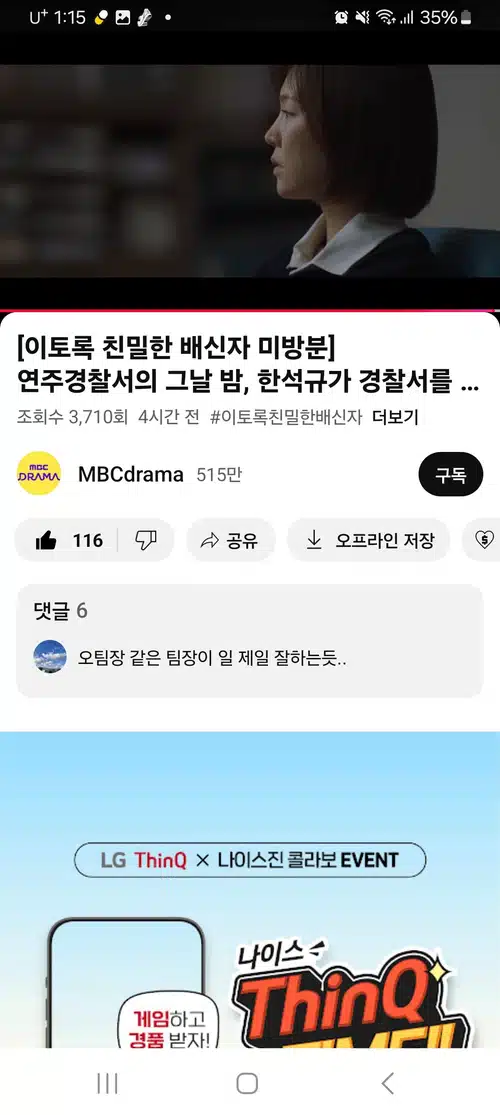This screenshot has width=500, height=1115.
Task: Tap the Android back arrow
Action: coord(387,1083)
